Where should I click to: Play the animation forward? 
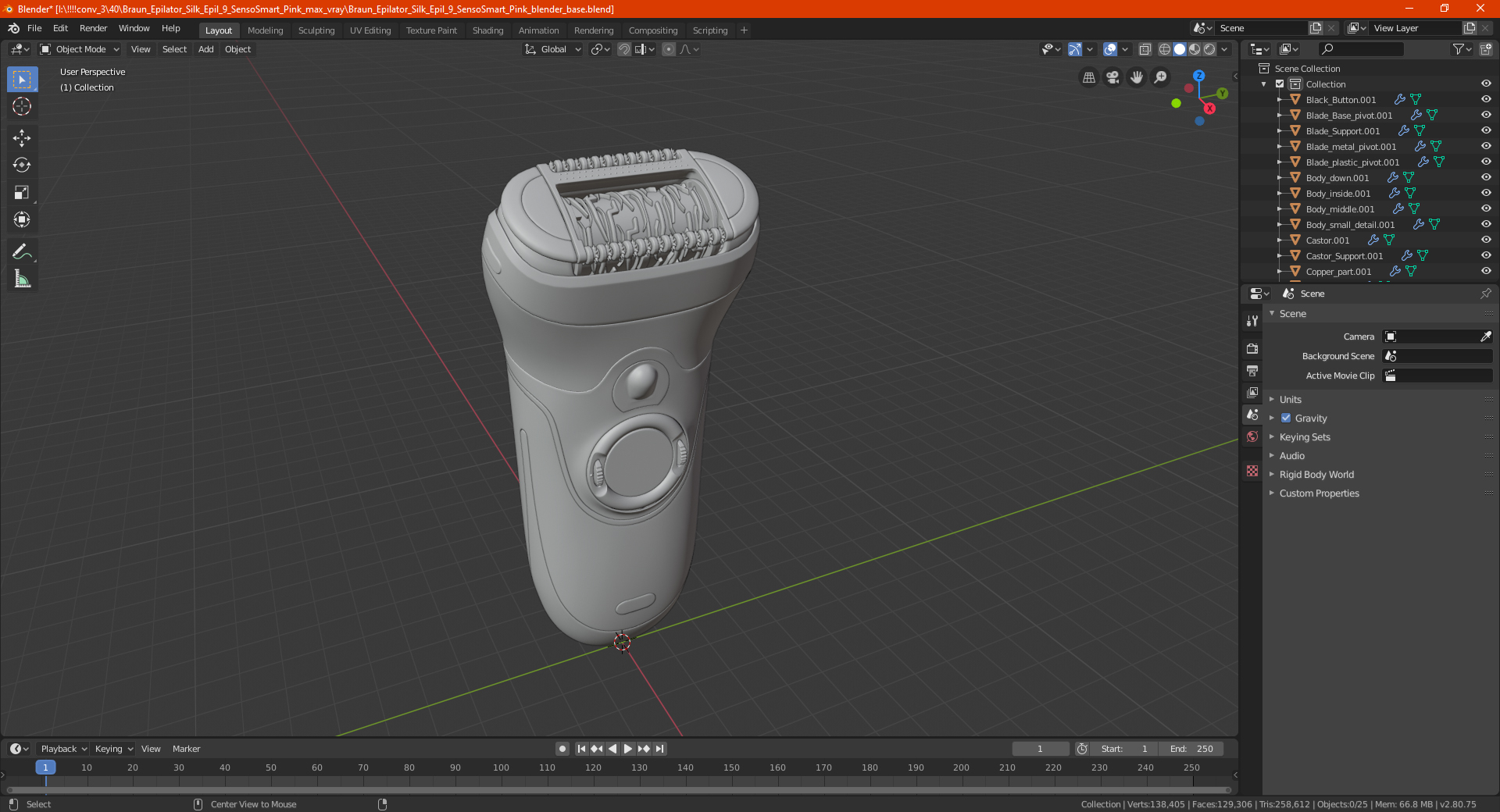coord(628,749)
